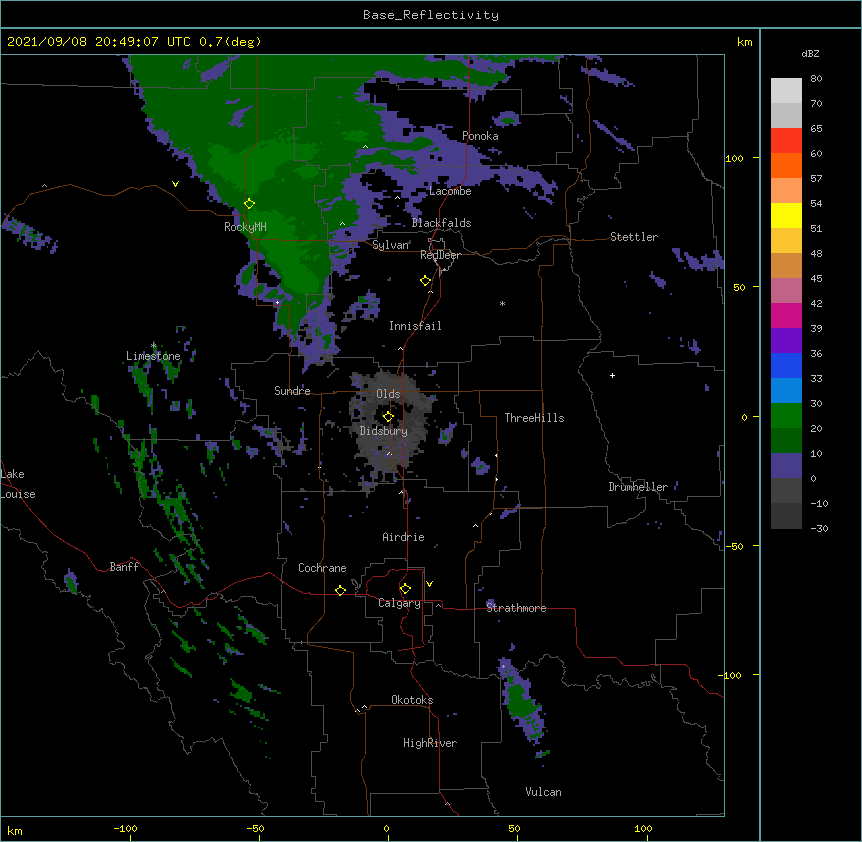Click the yellow V marker northeast of Calgary
The image size is (862, 842).
click(x=429, y=584)
